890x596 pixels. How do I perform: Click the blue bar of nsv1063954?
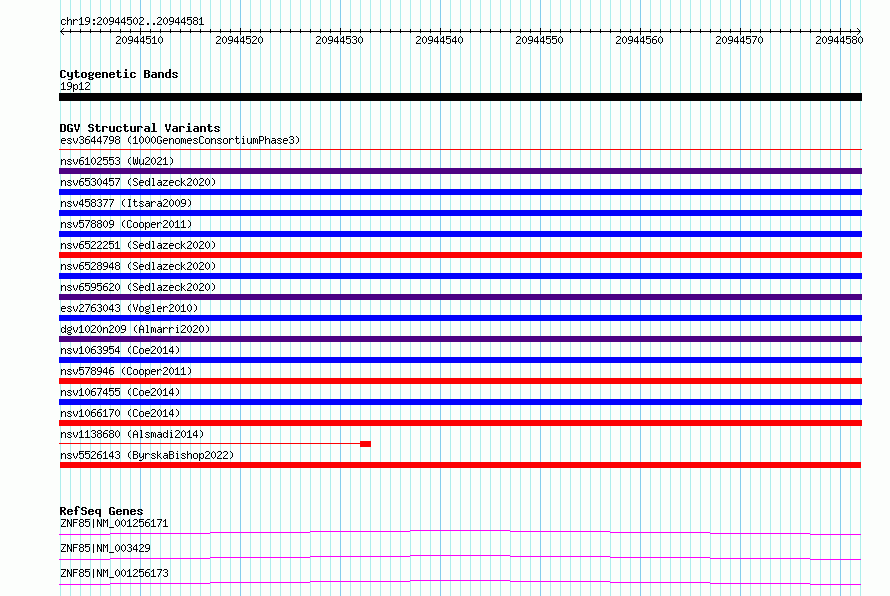click(x=460, y=360)
